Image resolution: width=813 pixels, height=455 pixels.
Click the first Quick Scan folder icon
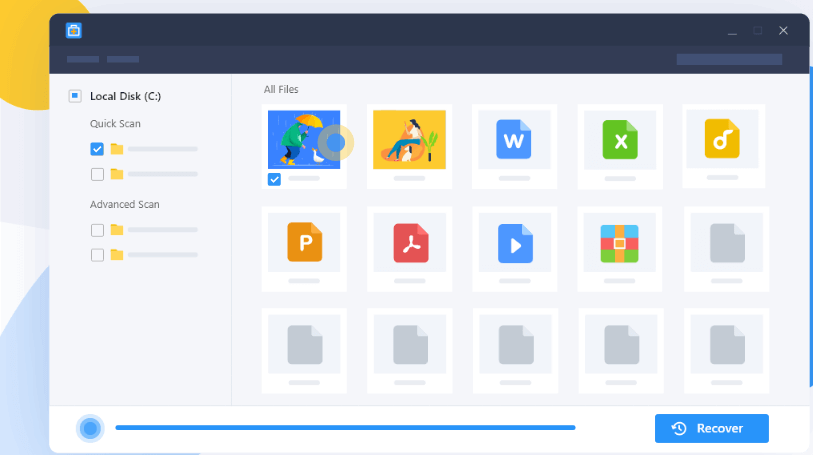117,149
